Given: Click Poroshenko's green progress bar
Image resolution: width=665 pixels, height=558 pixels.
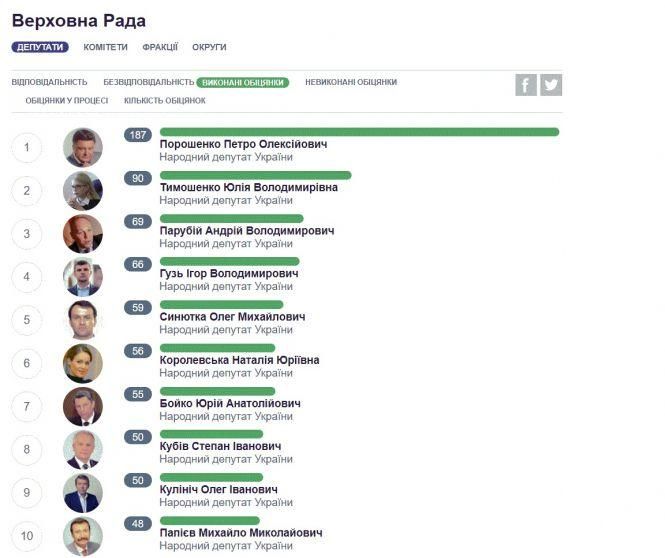Looking at the screenshot, I should click(359, 132).
